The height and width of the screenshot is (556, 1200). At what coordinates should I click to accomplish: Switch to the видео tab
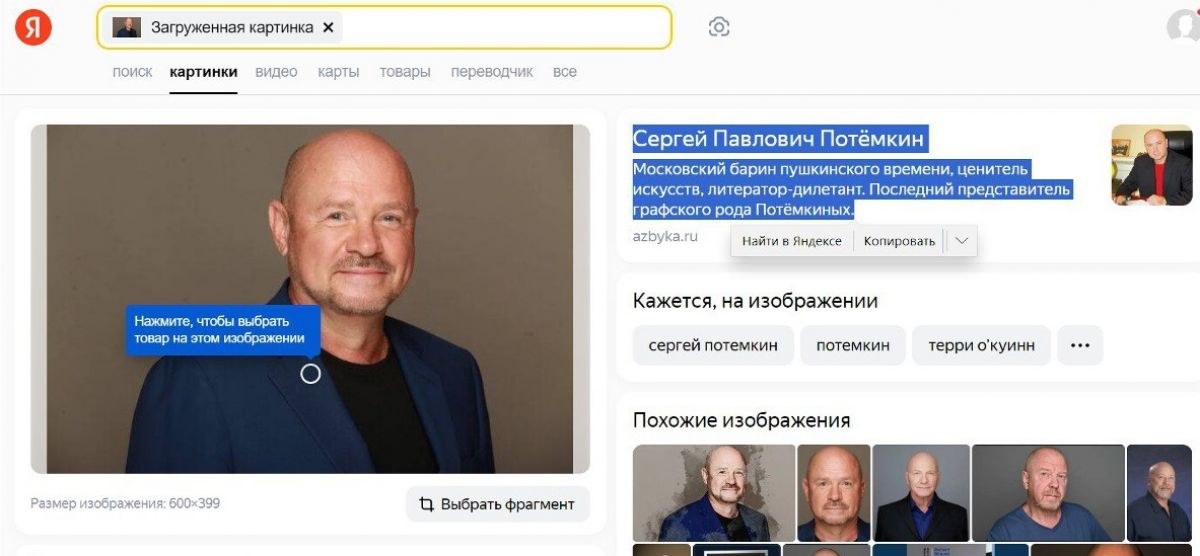point(276,72)
